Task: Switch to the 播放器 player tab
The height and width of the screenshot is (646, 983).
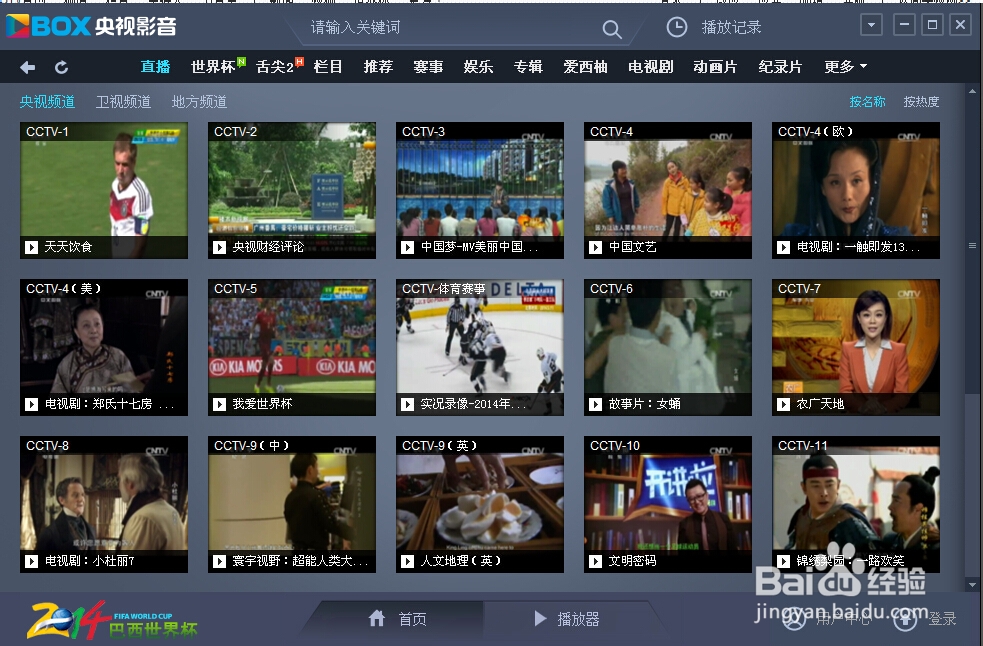Action: (567, 620)
